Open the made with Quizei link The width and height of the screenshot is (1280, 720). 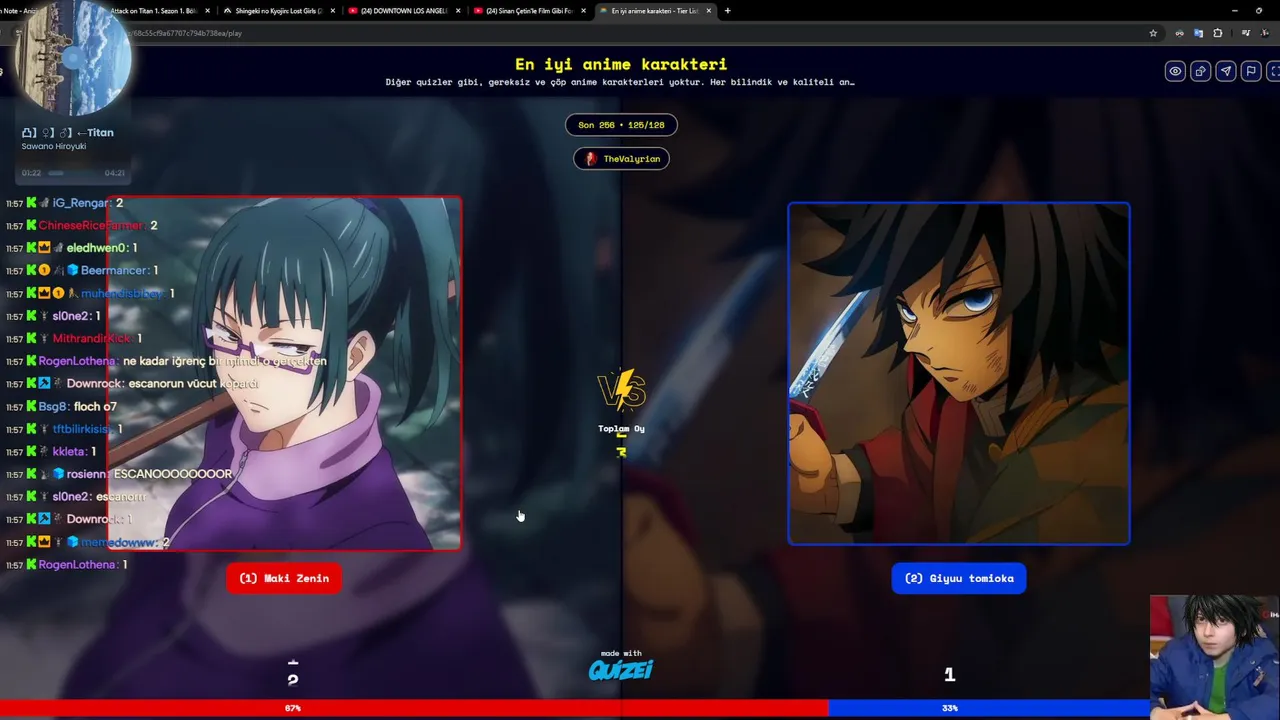coord(621,665)
